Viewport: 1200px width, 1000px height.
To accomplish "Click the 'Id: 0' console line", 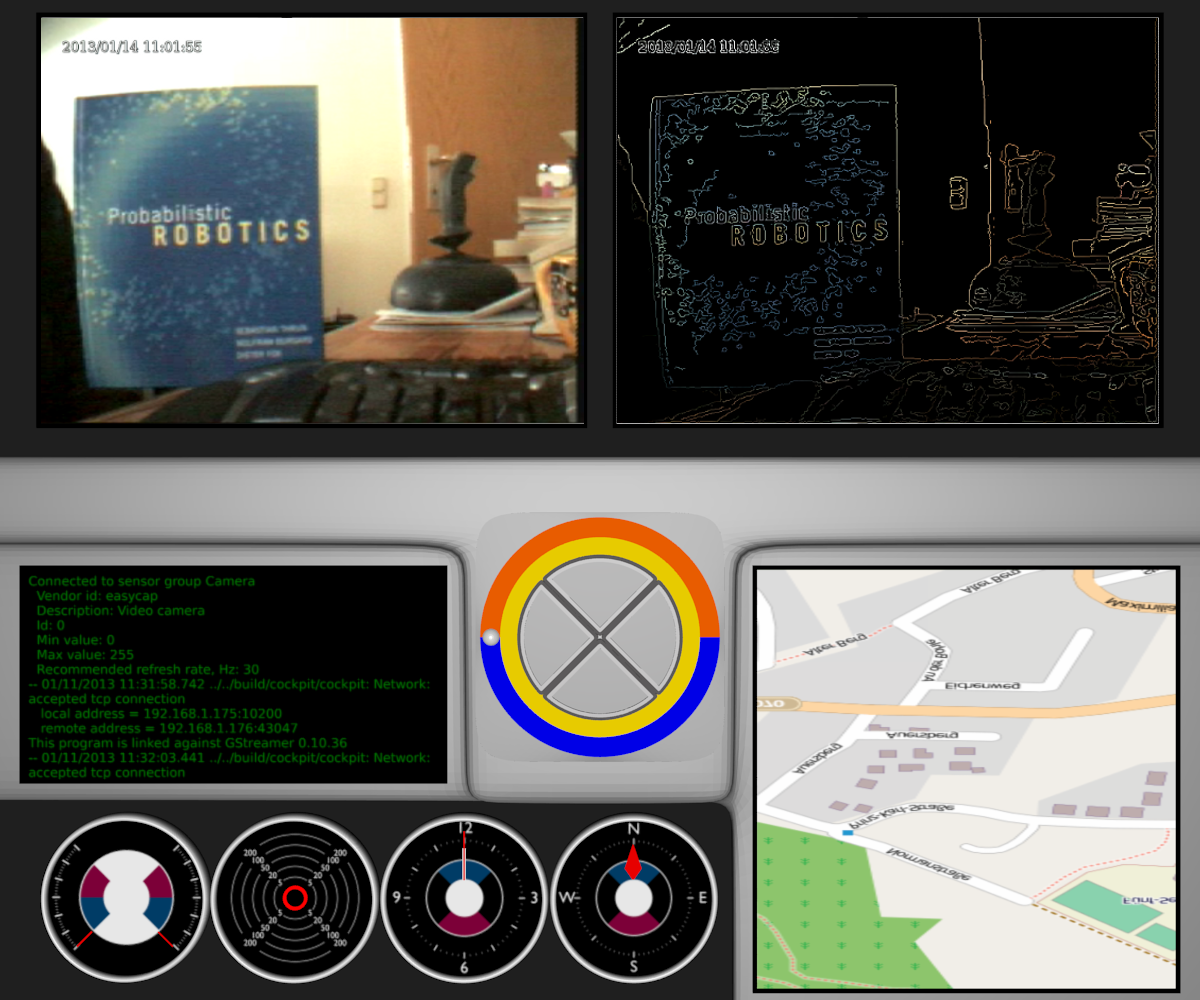I will coord(51,625).
